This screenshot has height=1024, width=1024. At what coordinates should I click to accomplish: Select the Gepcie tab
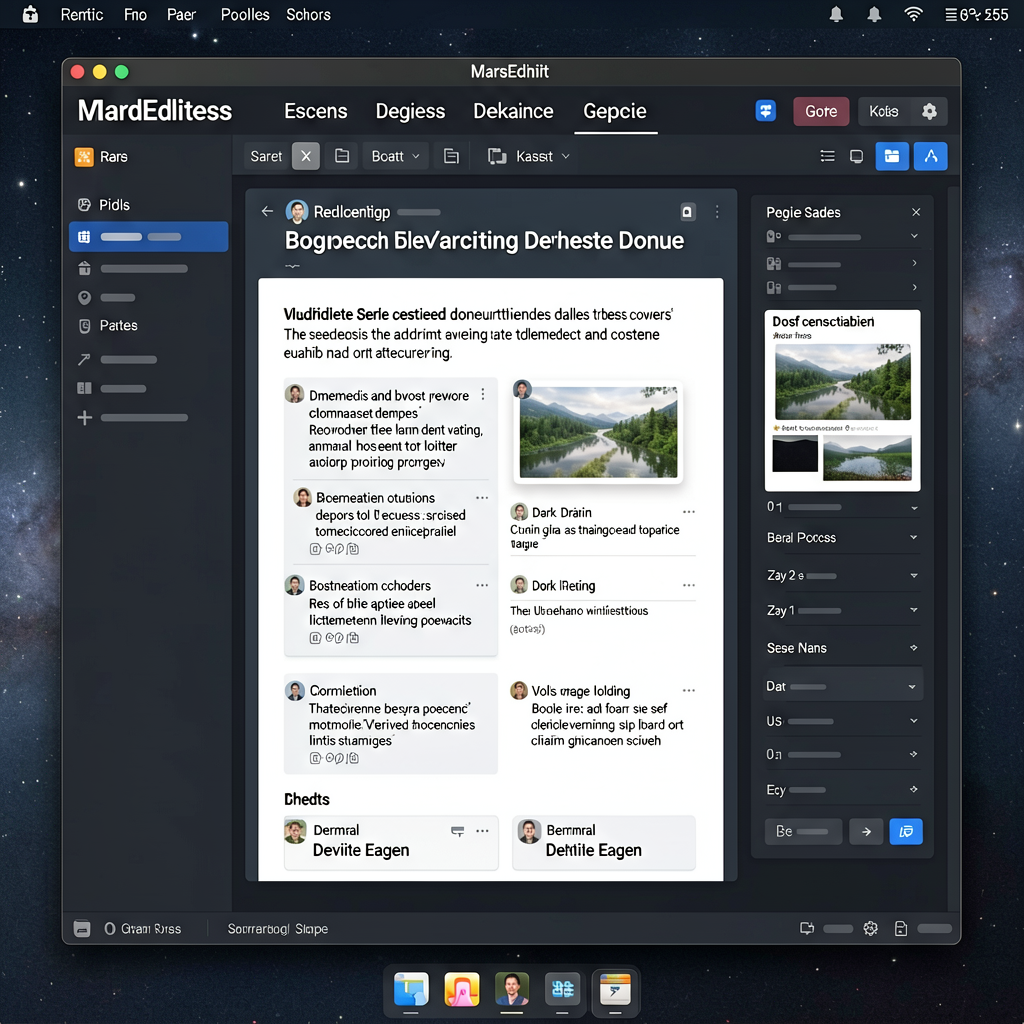pyautogui.click(x=615, y=111)
